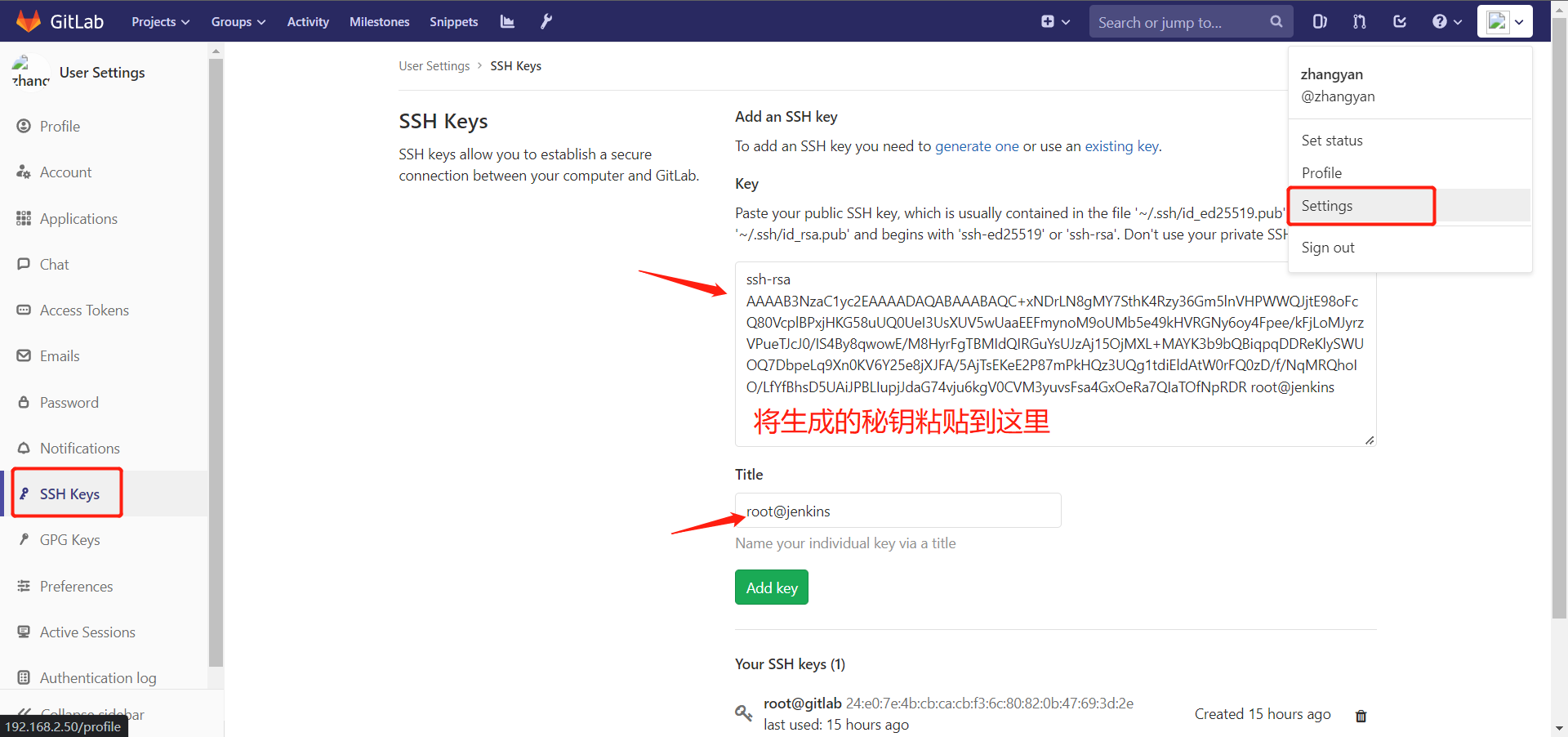The width and height of the screenshot is (1568, 737).
Task: Click the Title input field
Action: click(898, 511)
